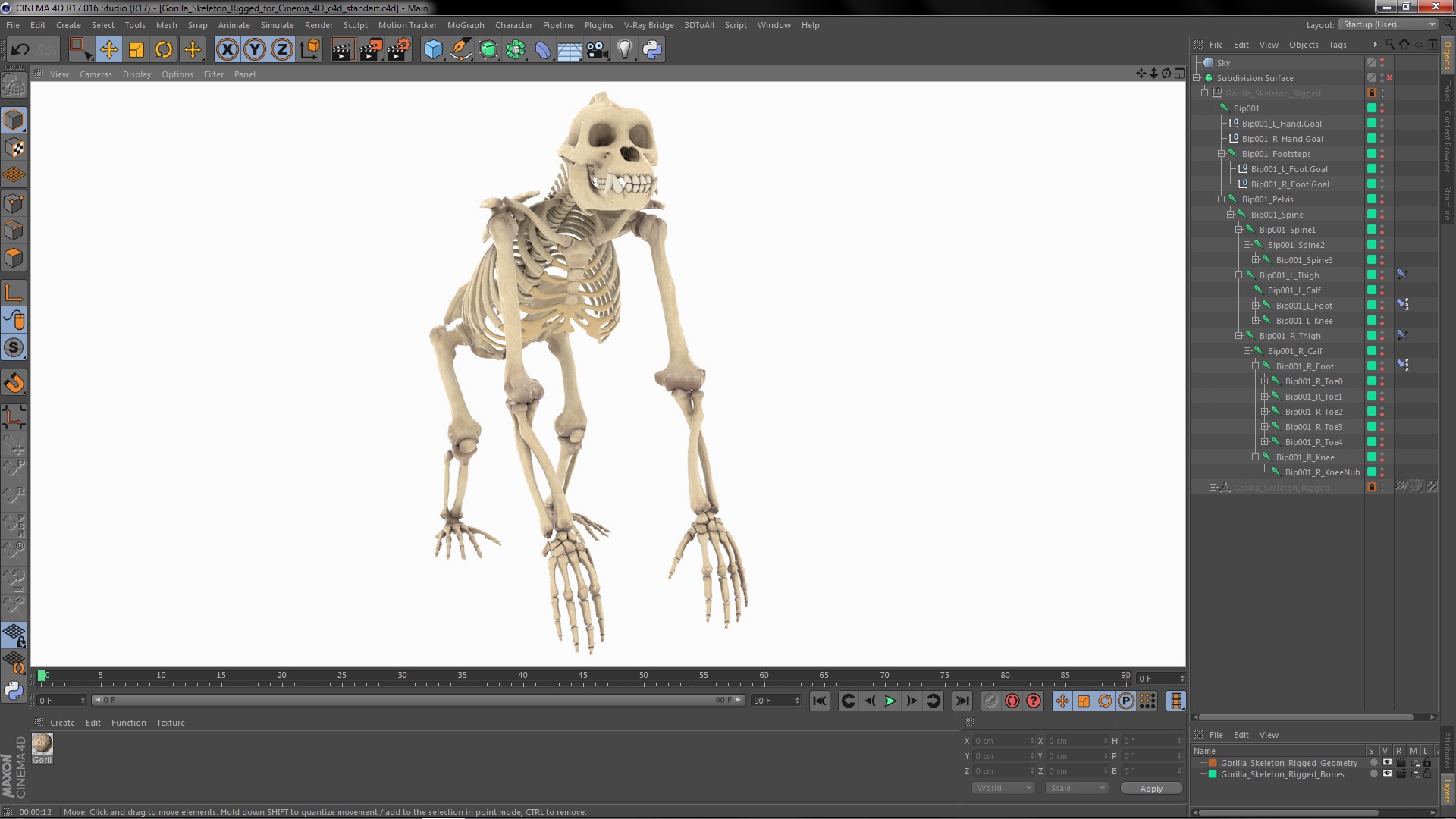Toggle Z axis lock
Screen dimensions: 1456x819
[282, 50]
